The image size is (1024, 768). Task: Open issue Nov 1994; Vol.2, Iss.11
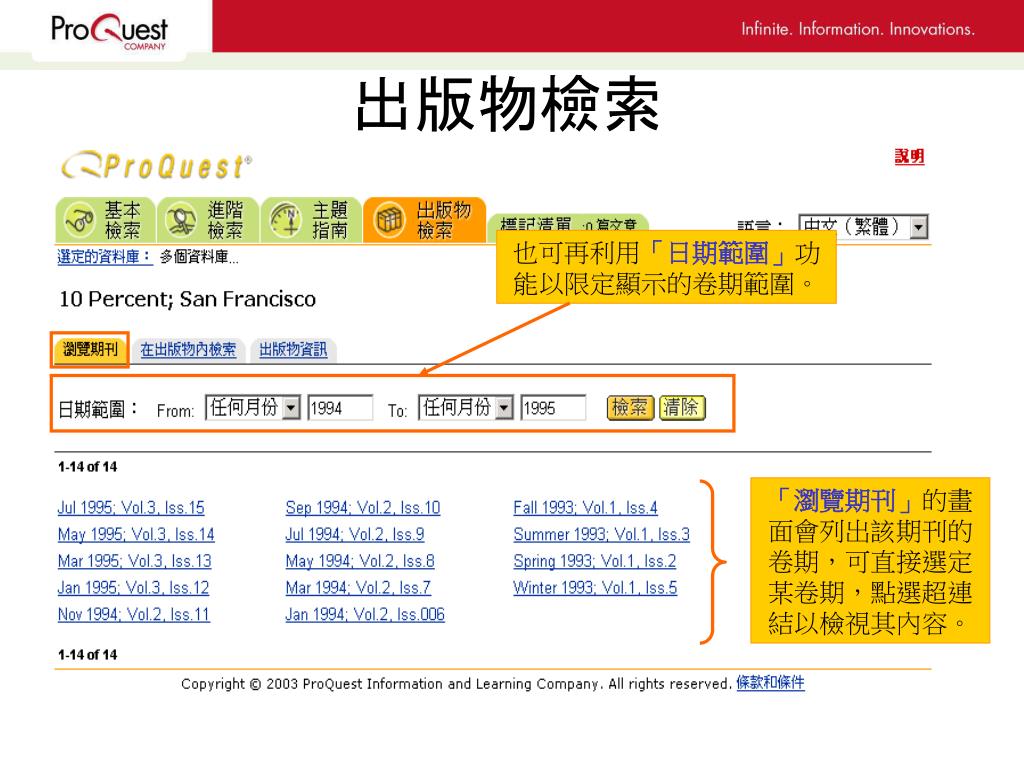click(x=133, y=615)
